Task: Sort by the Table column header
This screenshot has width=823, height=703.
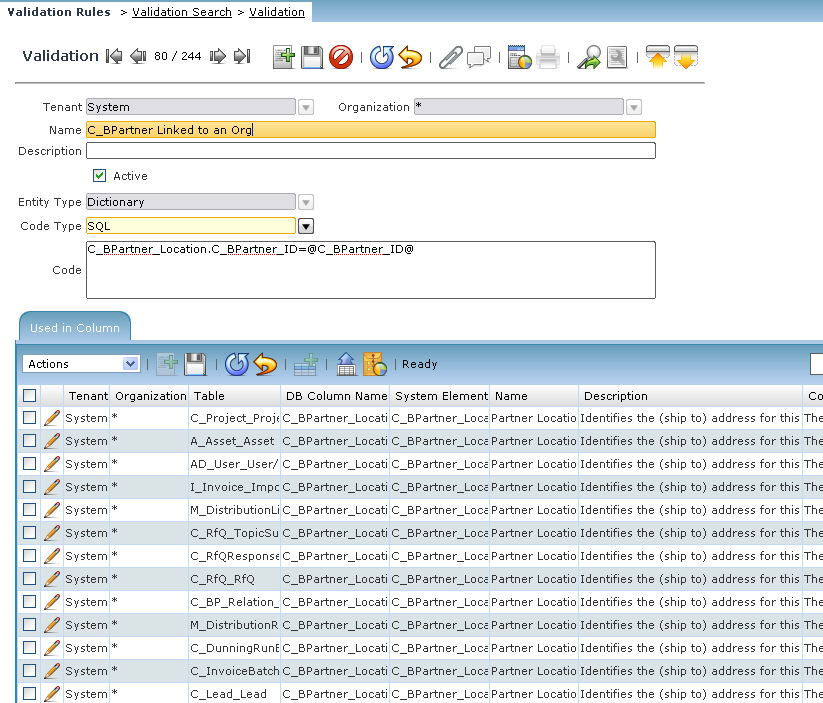Action: [x=233, y=396]
